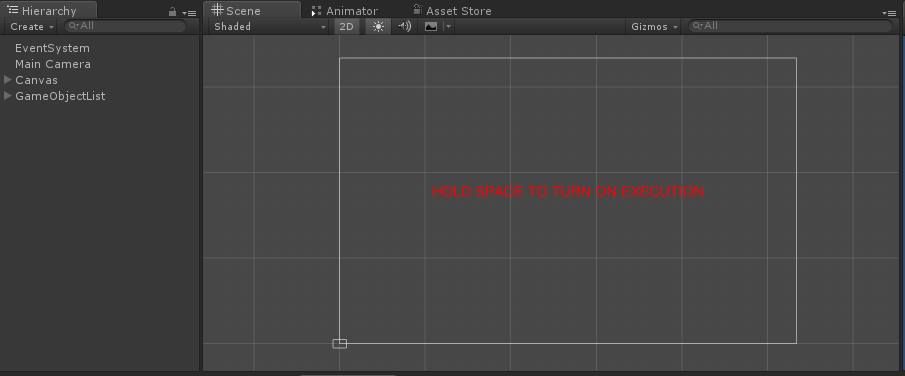Open the Scene panel options menu icon
Image resolution: width=905 pixels, height=376 pixels.
click(889, 13)
